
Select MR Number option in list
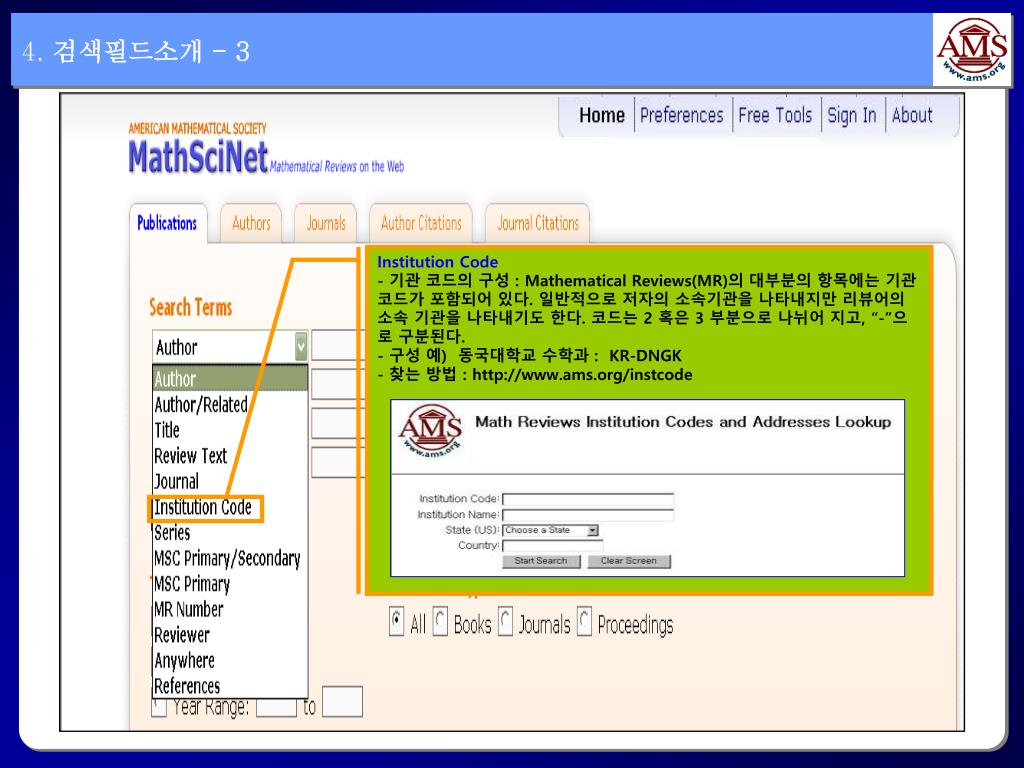click(189, 609)
